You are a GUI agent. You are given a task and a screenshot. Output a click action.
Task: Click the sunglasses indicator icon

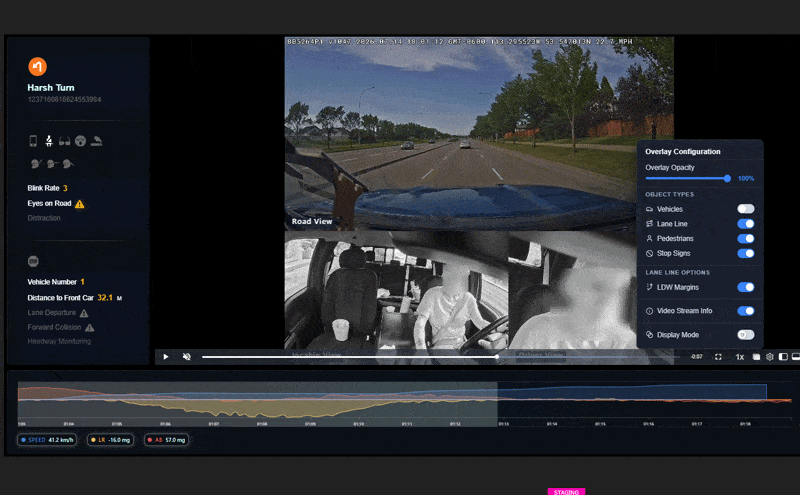tap(64, 141)
